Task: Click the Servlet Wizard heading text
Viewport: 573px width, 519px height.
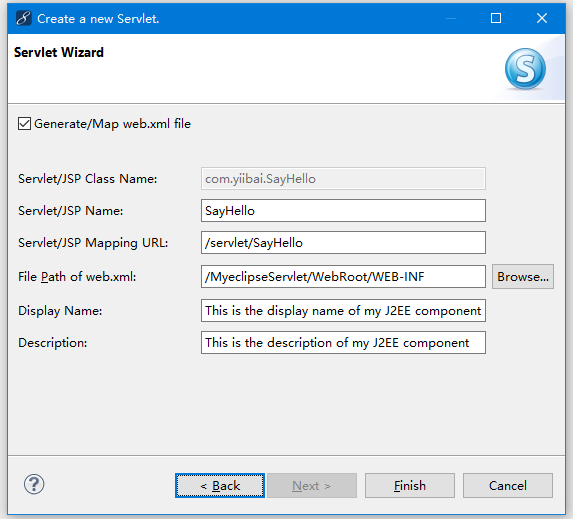Action: pyautogui.click(x=59, y=52)
